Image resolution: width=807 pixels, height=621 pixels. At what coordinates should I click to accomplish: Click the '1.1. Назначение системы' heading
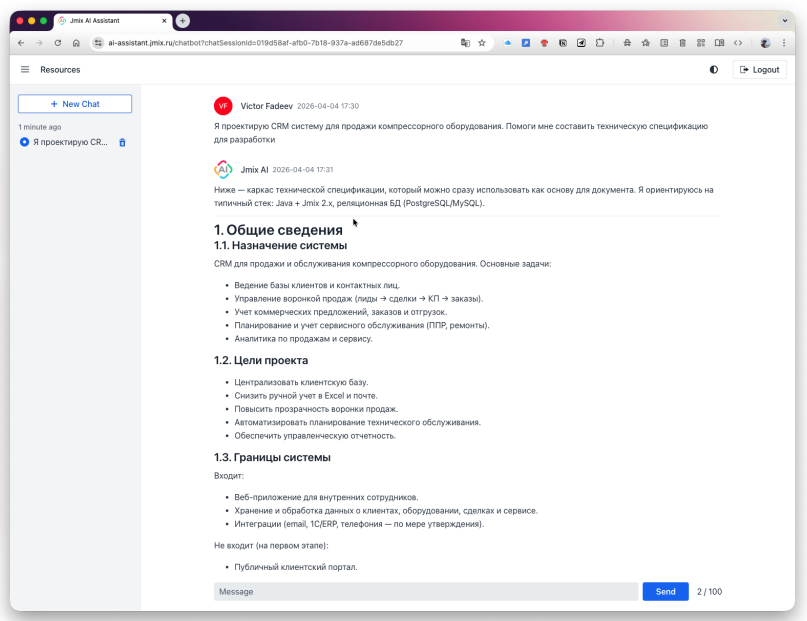(280, 245)
